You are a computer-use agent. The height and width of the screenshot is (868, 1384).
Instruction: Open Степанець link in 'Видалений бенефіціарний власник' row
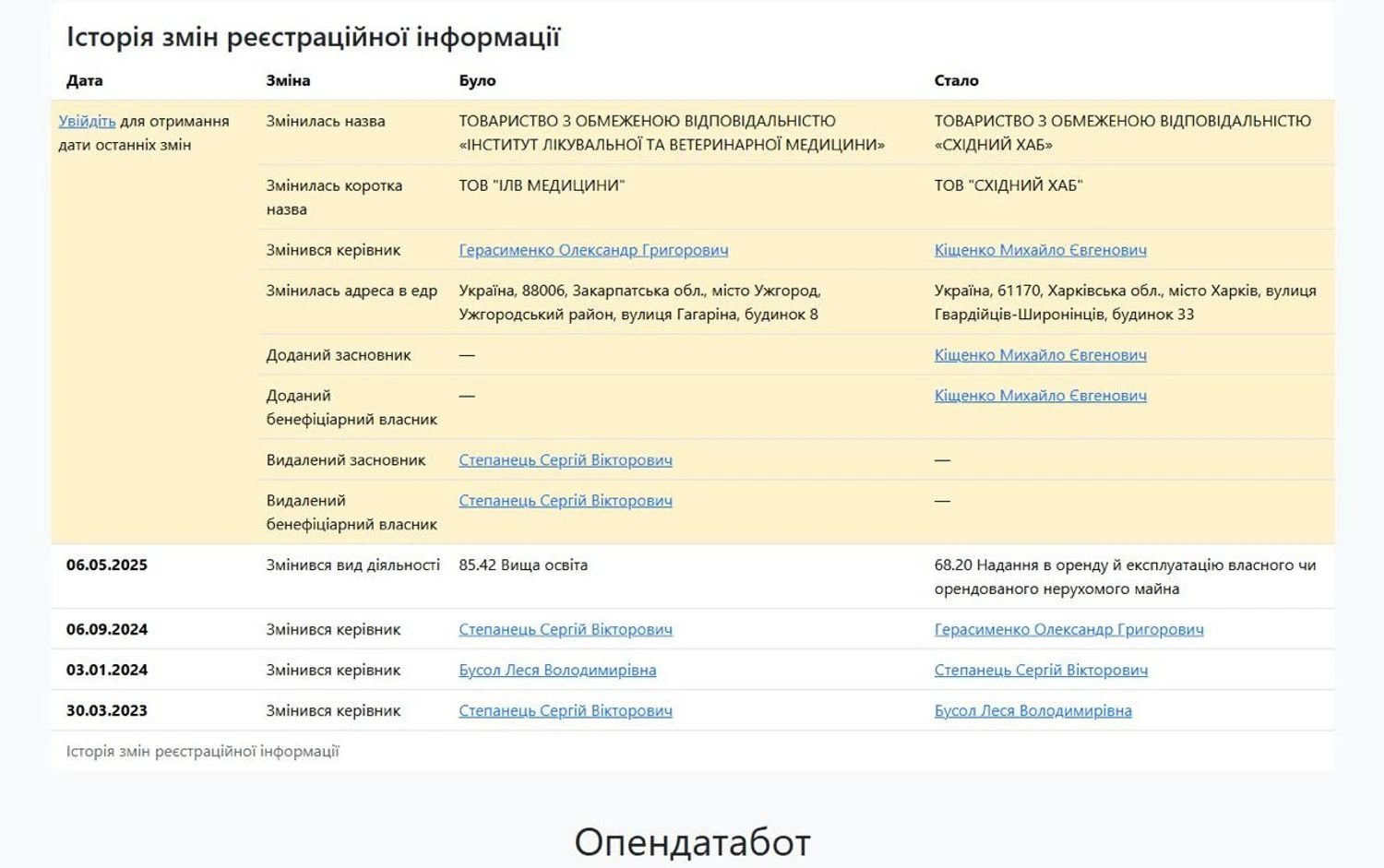click(x=565, y=501)
